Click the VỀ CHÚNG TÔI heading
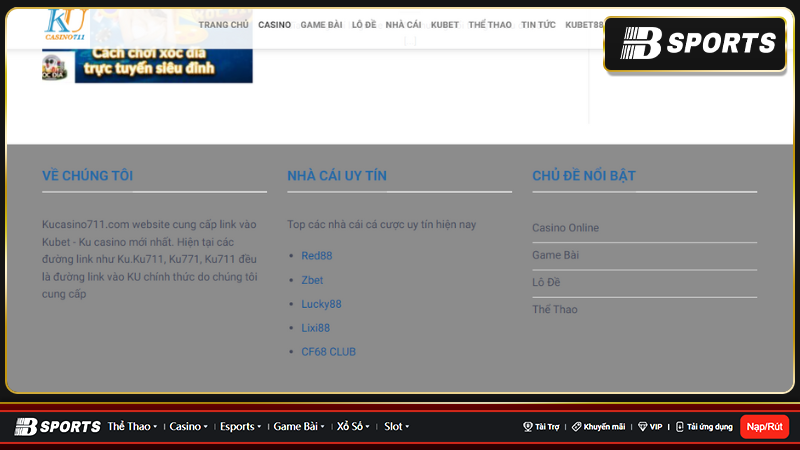Screen dimensions: 800x450 coord(87,176)
